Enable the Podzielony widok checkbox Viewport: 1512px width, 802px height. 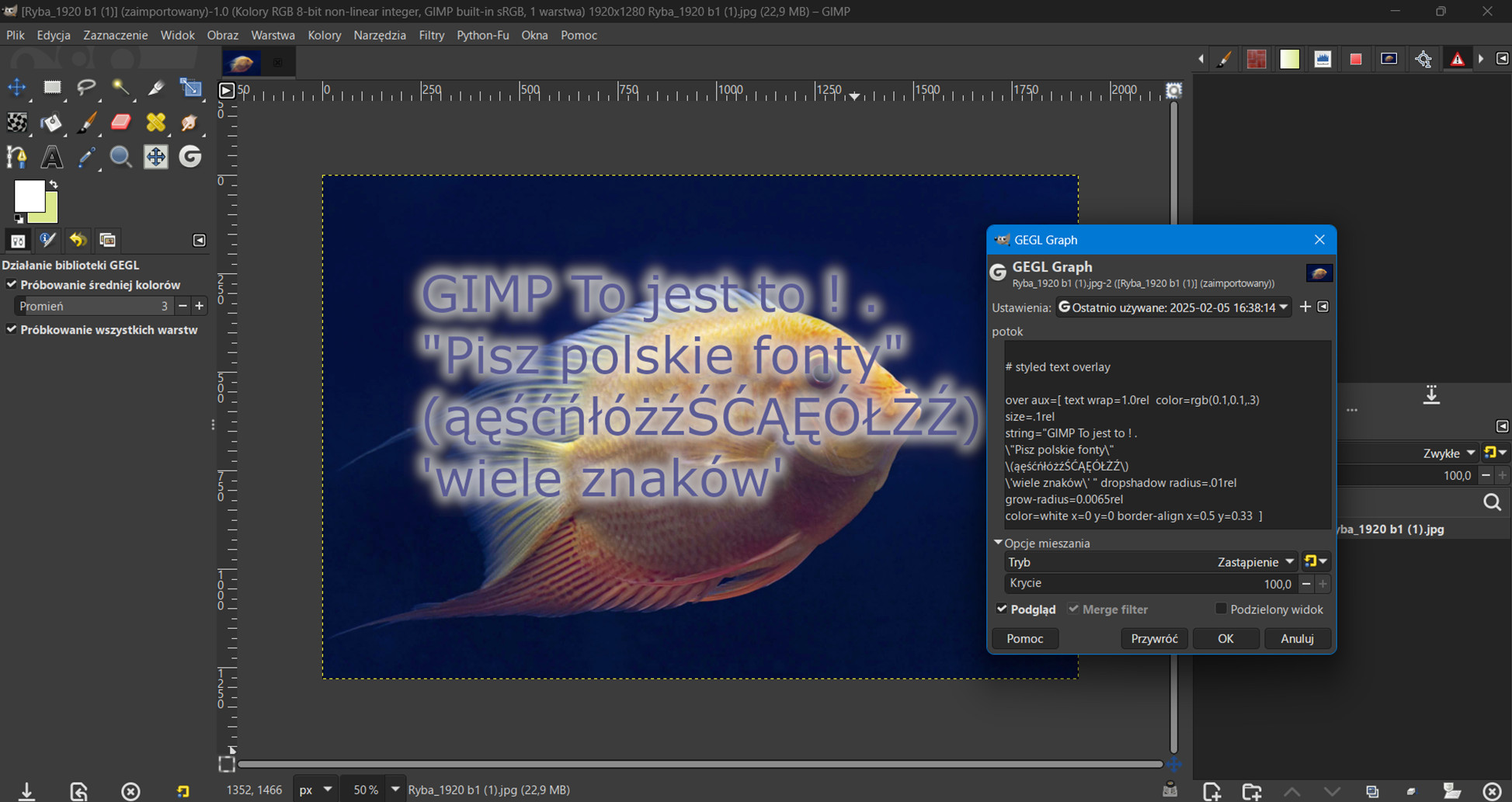tap(1221, 609)
